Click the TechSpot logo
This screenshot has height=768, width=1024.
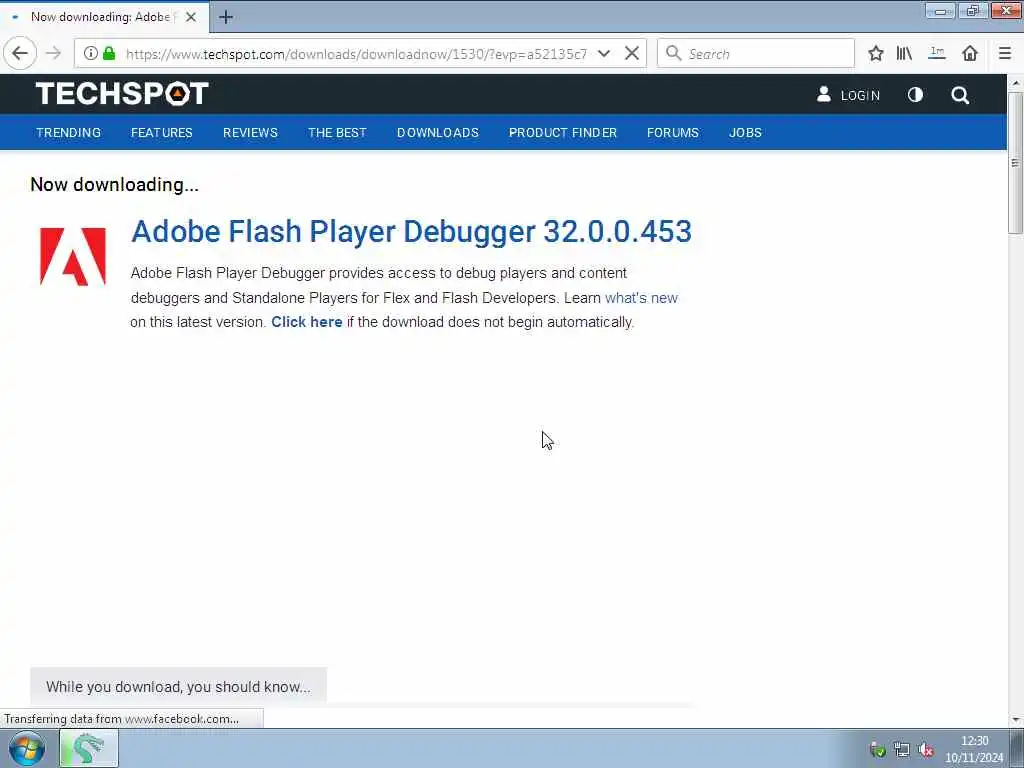click(122, 94)
